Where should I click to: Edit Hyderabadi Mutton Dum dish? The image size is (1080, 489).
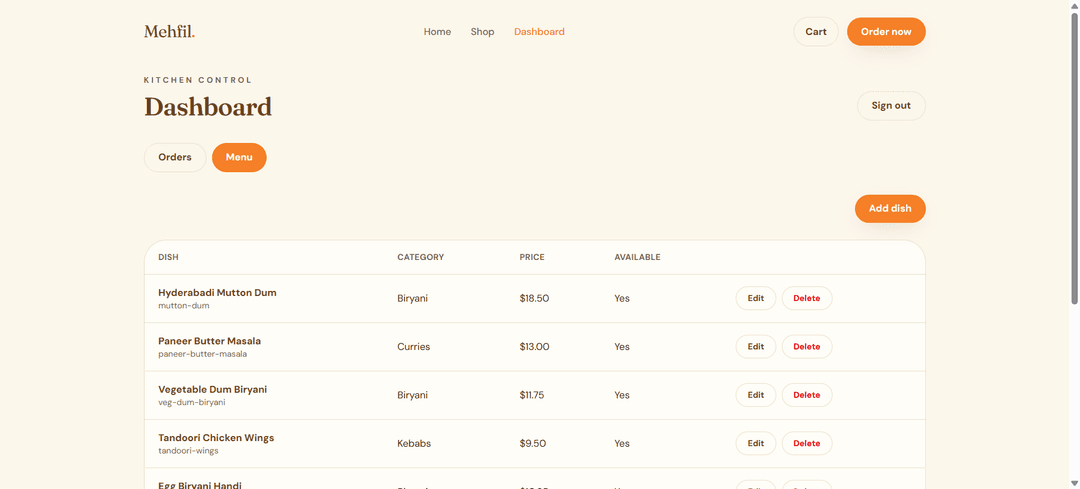pyautogui.click(x=756, y=298)
